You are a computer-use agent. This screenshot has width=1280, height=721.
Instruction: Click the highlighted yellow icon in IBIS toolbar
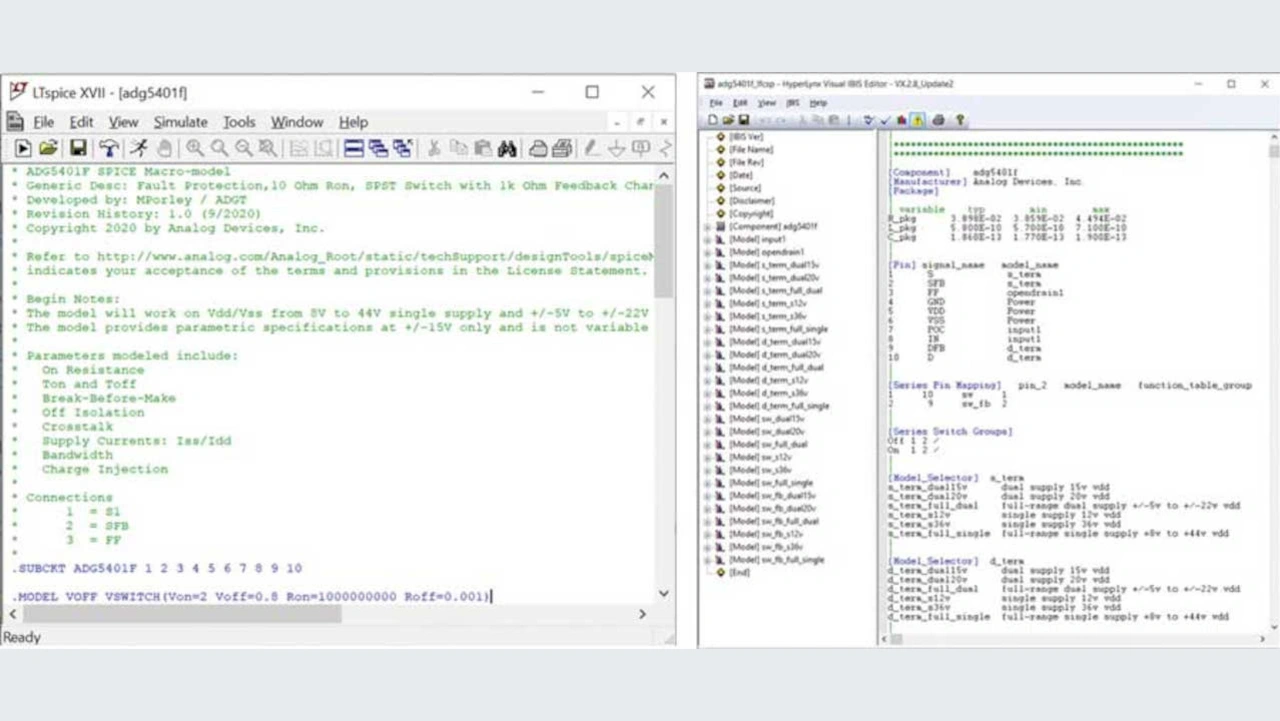917,120
